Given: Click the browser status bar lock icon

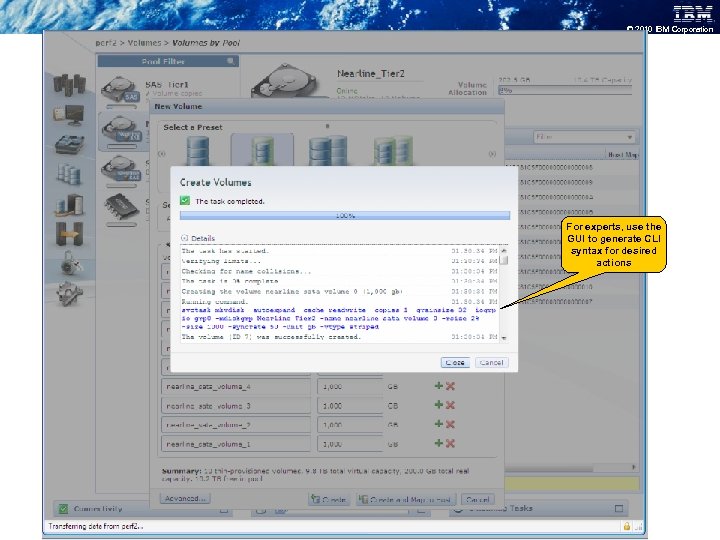Looking at the screenshot, I should (626, 526).
